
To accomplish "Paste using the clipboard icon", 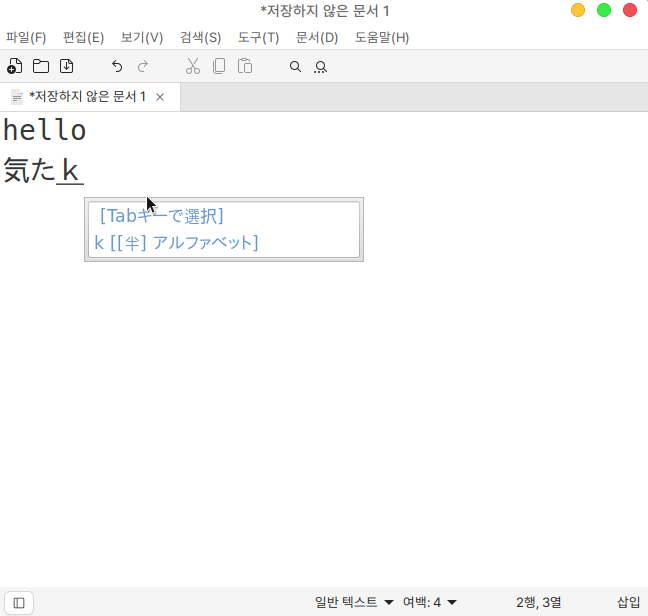I will (245, 67).
